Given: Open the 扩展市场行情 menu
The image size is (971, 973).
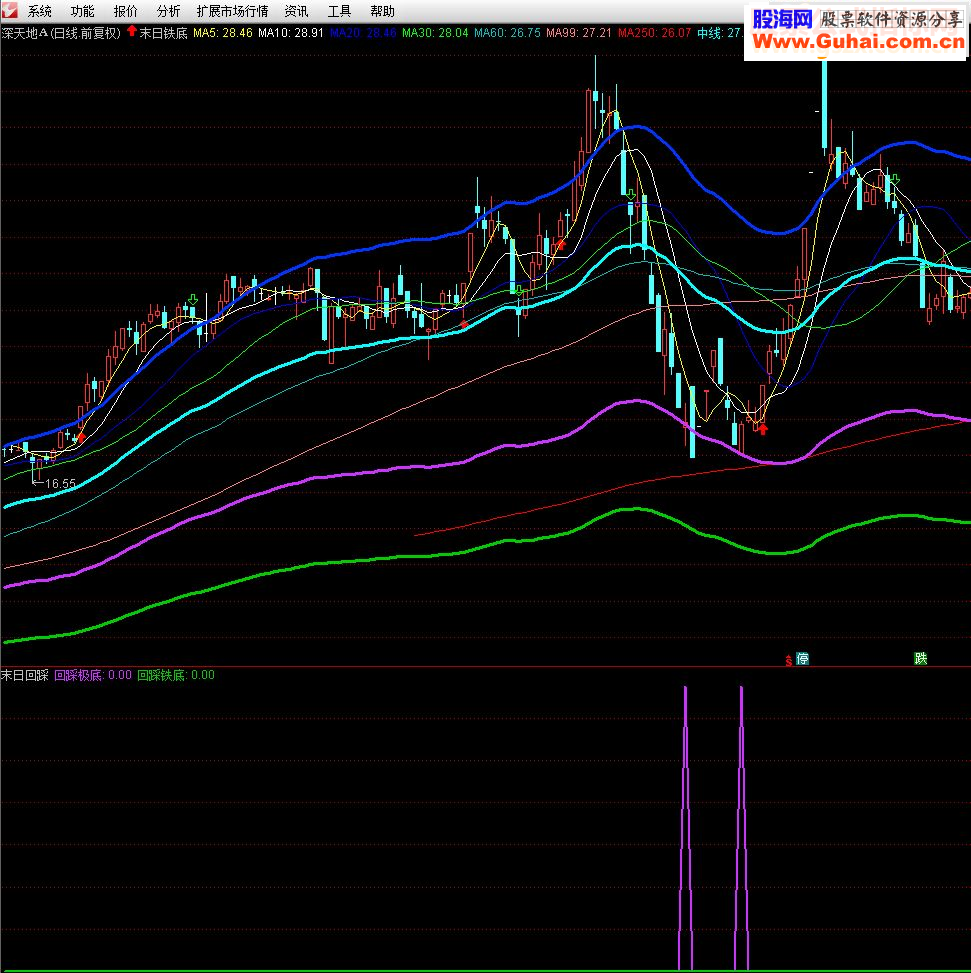Looking at the screenshot, I should point(233,11).
